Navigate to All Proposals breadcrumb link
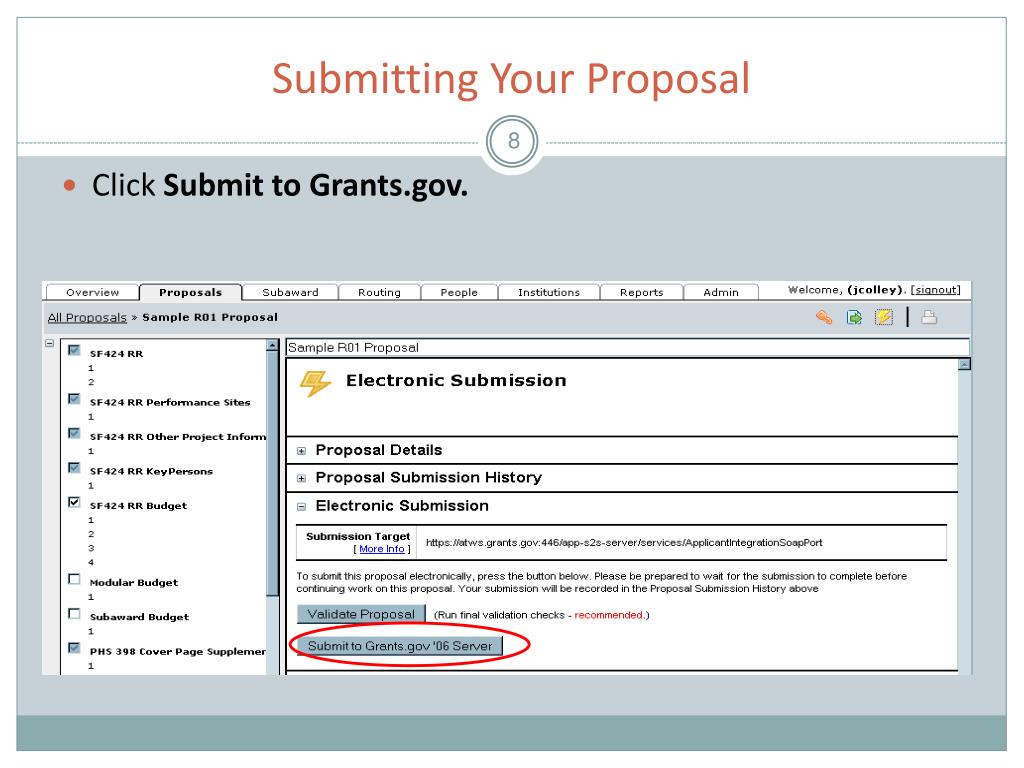1024x768 pixels. click(x=87, y=317)
